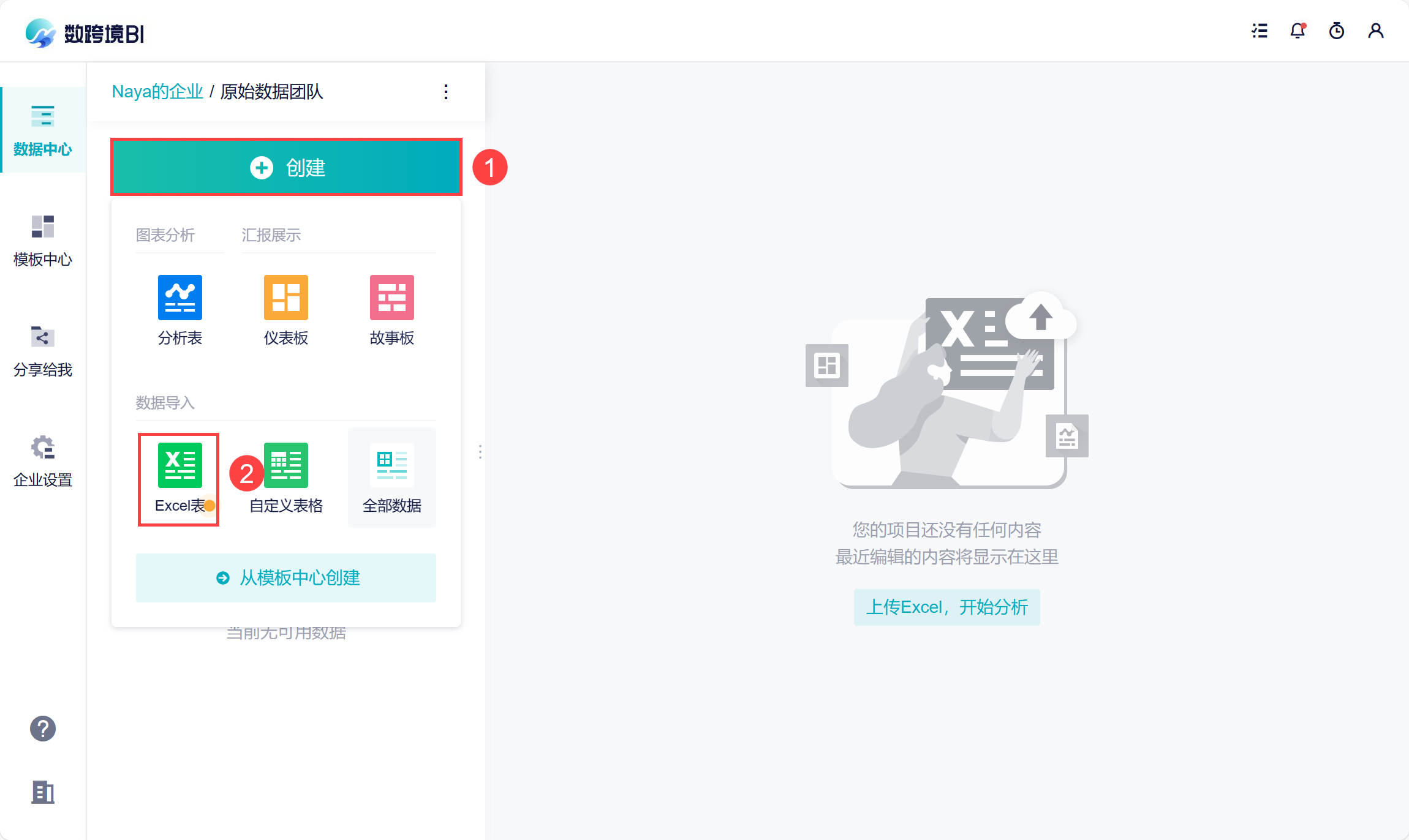Click the enterprise building icon in sidebar

43,792
